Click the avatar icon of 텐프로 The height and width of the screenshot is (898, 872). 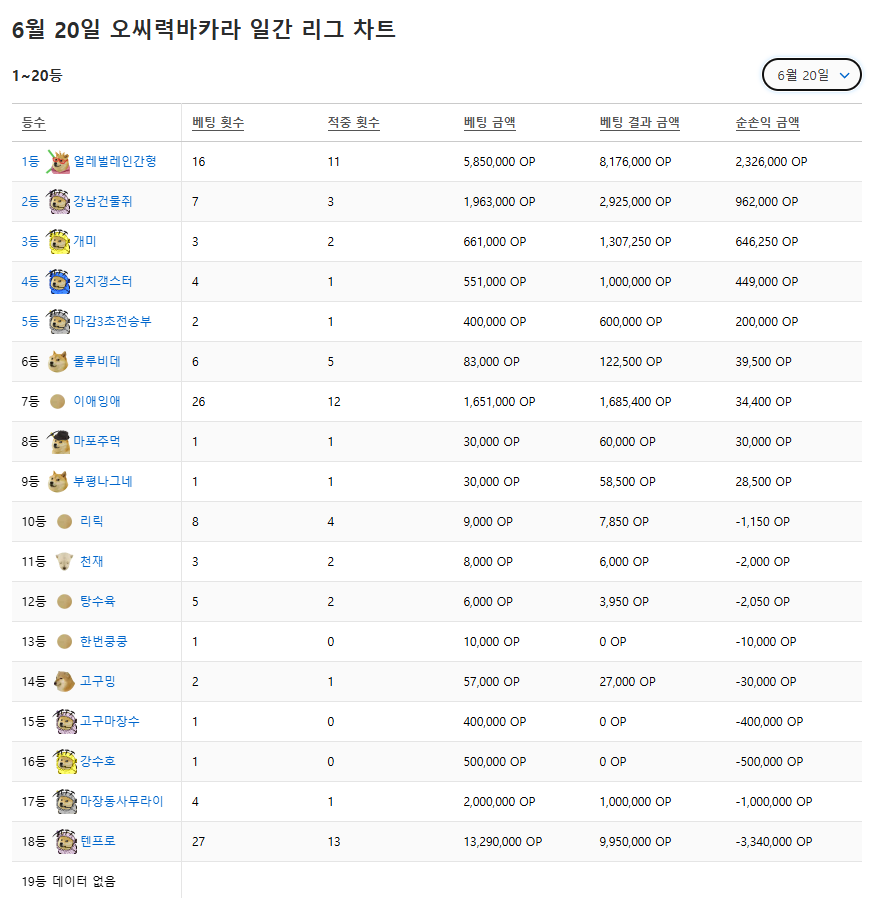point(65,841)
